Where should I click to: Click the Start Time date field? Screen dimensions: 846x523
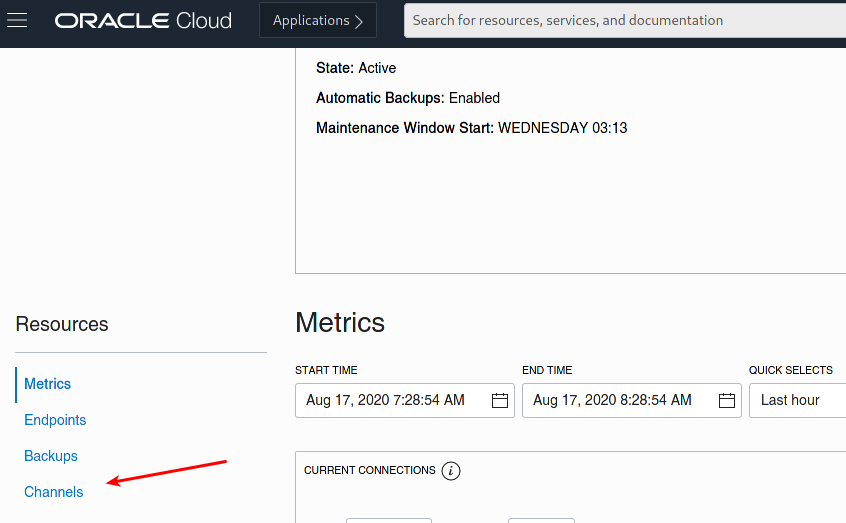(405, 400)
